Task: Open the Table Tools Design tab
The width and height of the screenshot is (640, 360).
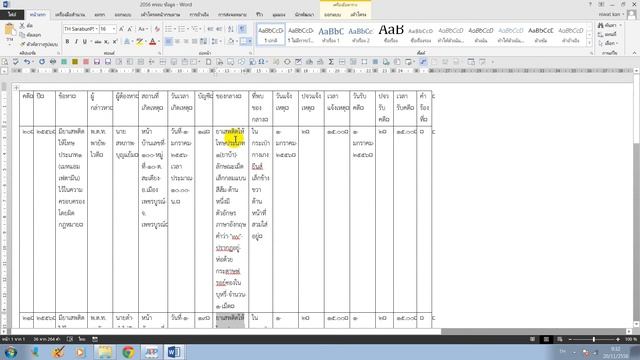Action: [x=333, y=14]
